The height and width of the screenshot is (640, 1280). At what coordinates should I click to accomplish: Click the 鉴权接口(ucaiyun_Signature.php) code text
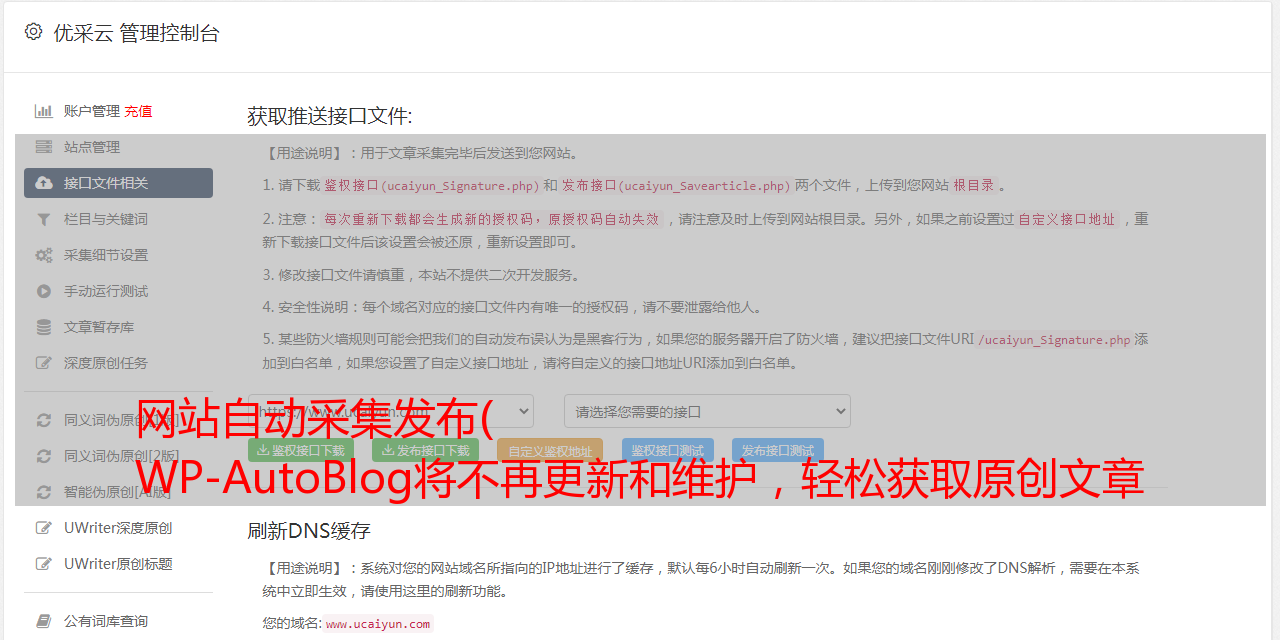pos(431,186)
